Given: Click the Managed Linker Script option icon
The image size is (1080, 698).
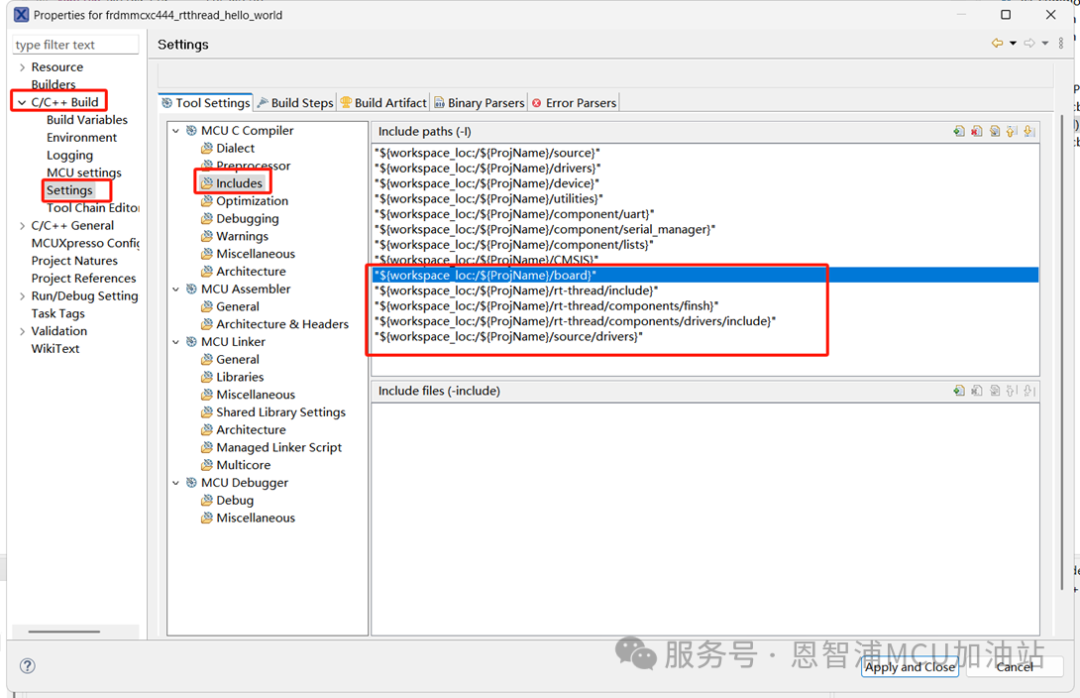Looking at the screenshot, I should (207, 447).
